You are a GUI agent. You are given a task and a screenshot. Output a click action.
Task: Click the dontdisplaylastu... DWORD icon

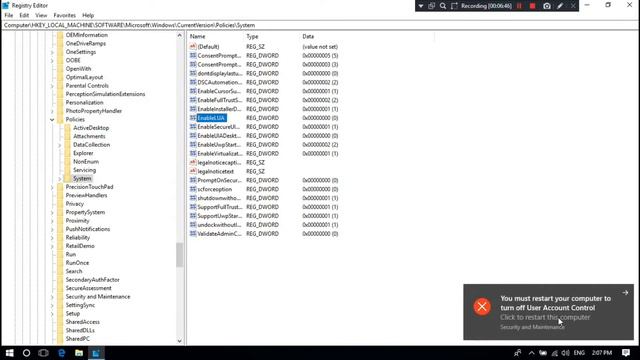(193, 73)
